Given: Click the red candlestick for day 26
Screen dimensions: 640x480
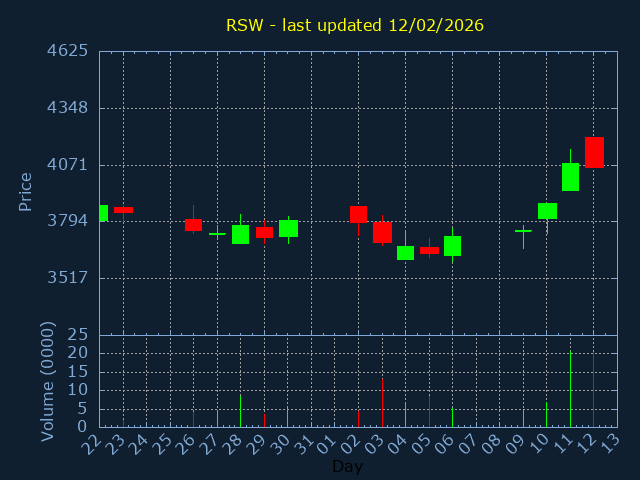Looking at the screenshot, I should [193, 225].
